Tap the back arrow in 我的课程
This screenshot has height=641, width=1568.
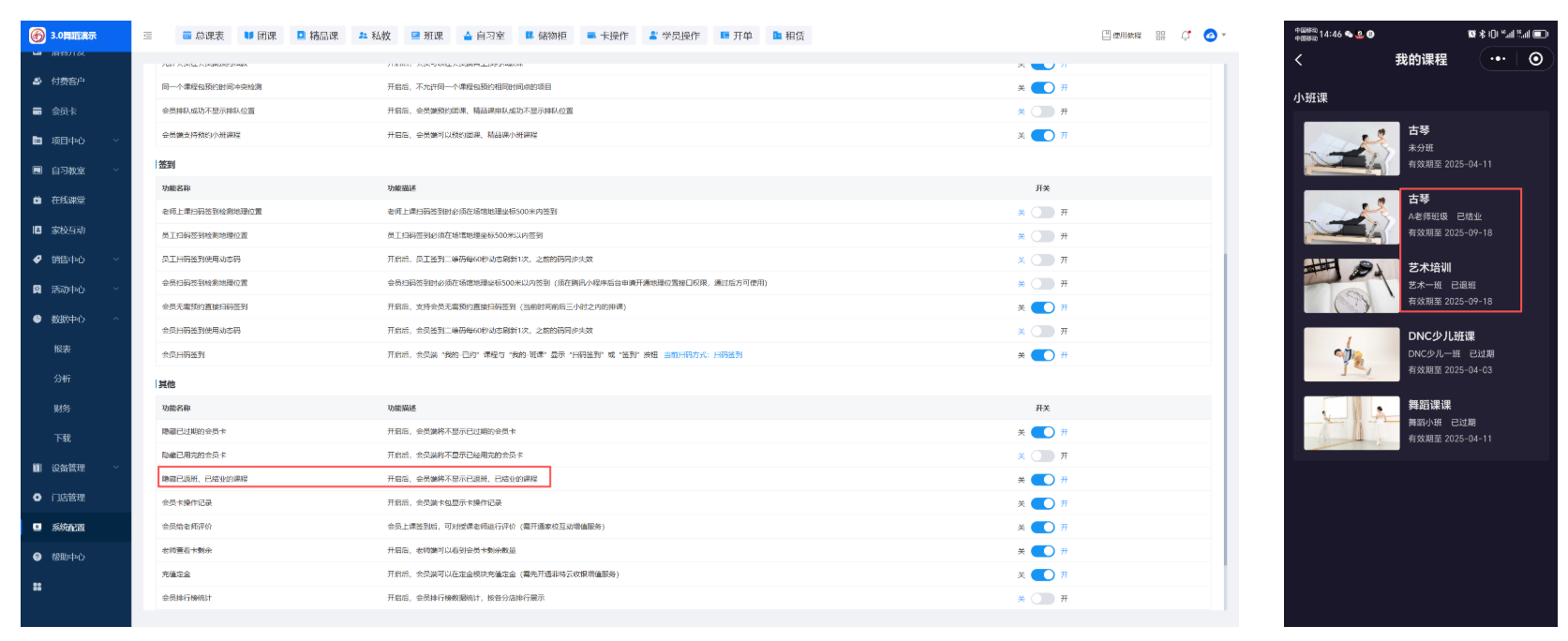pos(1299,60)
